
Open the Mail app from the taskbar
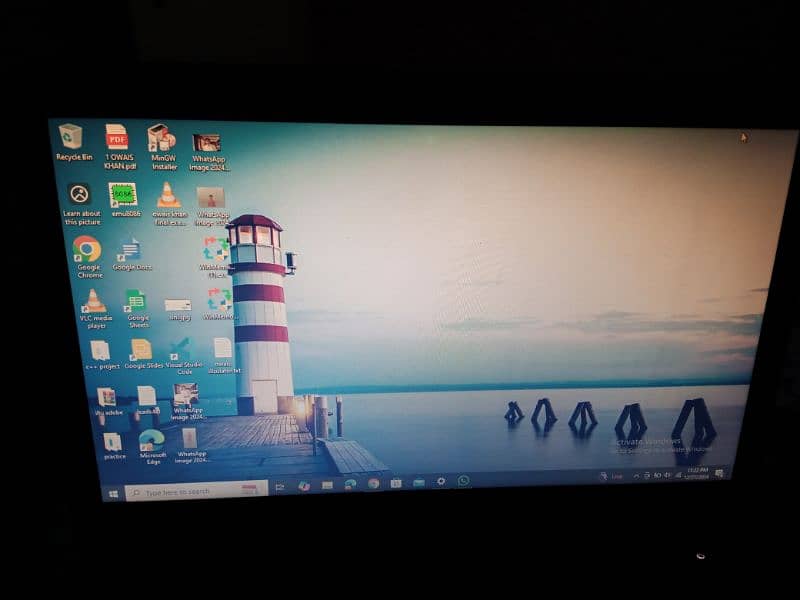click(x=419, y=482)
